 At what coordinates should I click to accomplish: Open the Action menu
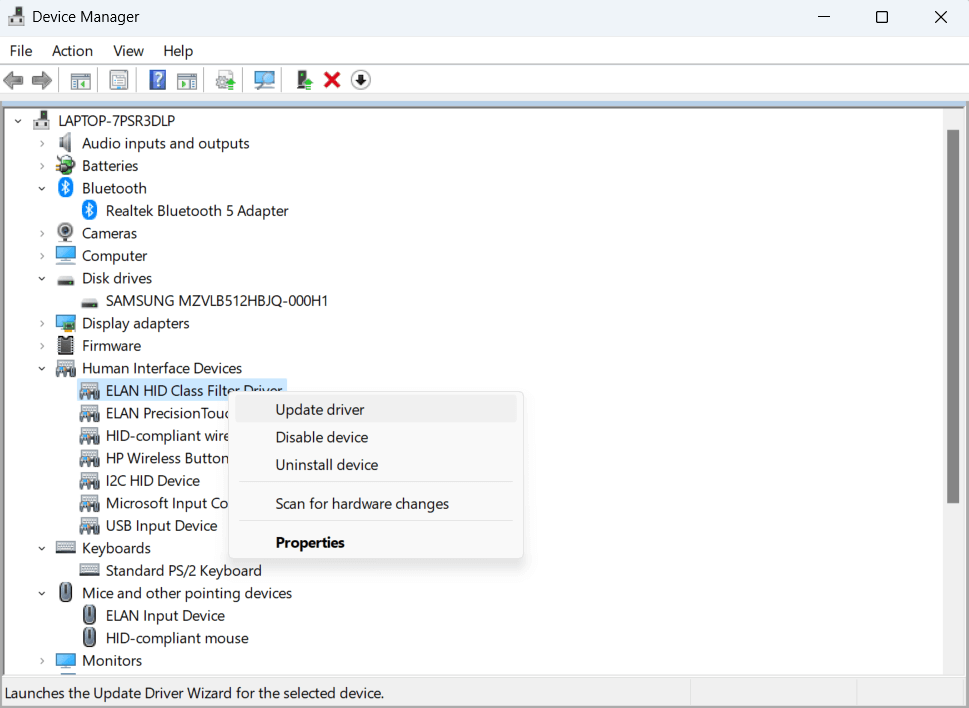click(x=72, y=51)
